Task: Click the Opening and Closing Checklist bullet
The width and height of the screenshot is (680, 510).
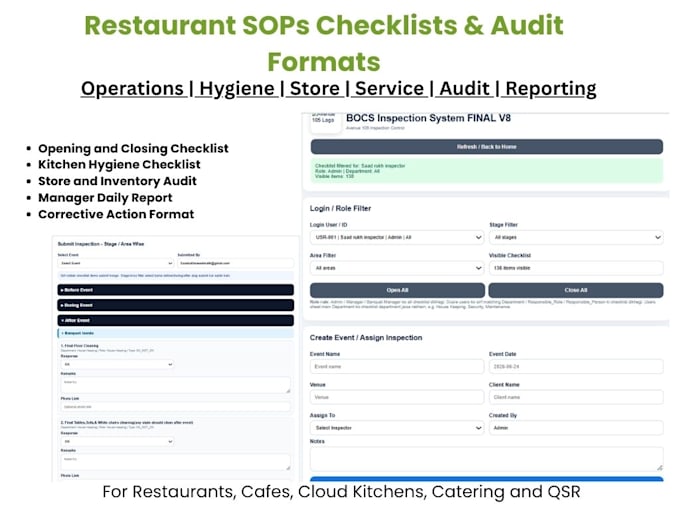Action: coord(133,148)
